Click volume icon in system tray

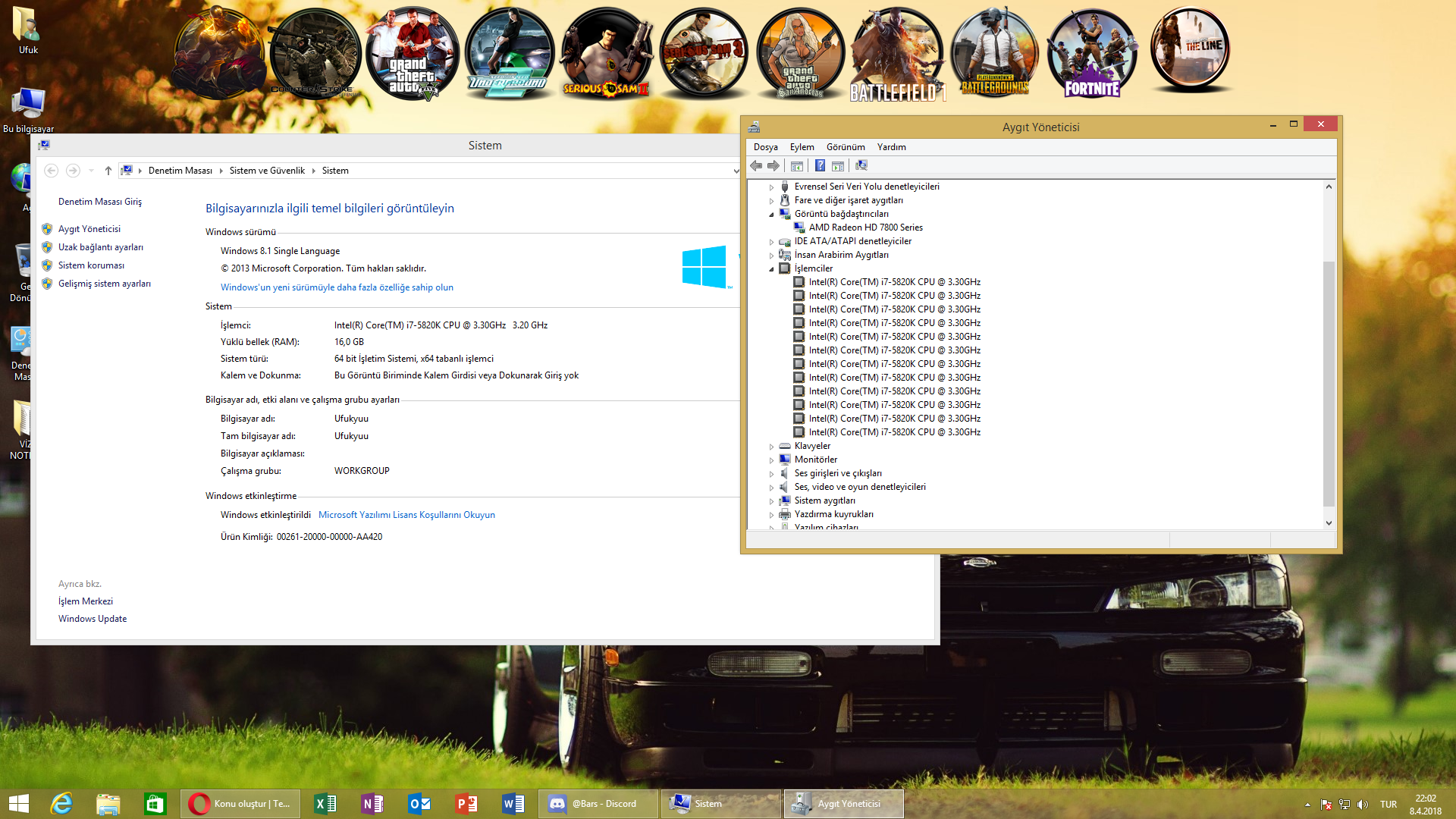pos(1363,804)
